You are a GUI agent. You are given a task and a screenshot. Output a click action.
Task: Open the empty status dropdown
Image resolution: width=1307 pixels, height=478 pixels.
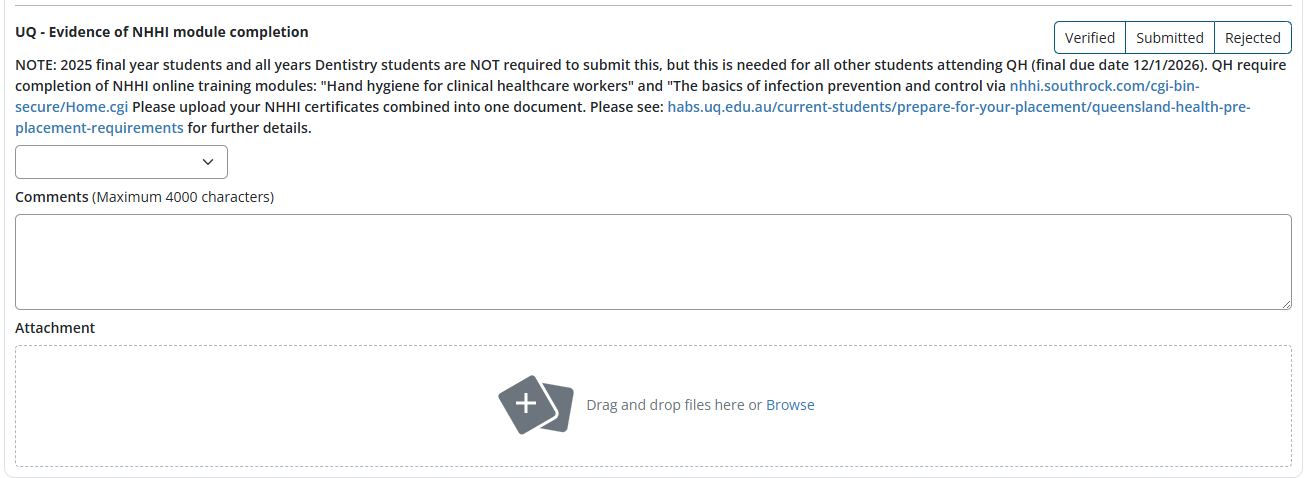click(121, 162)
